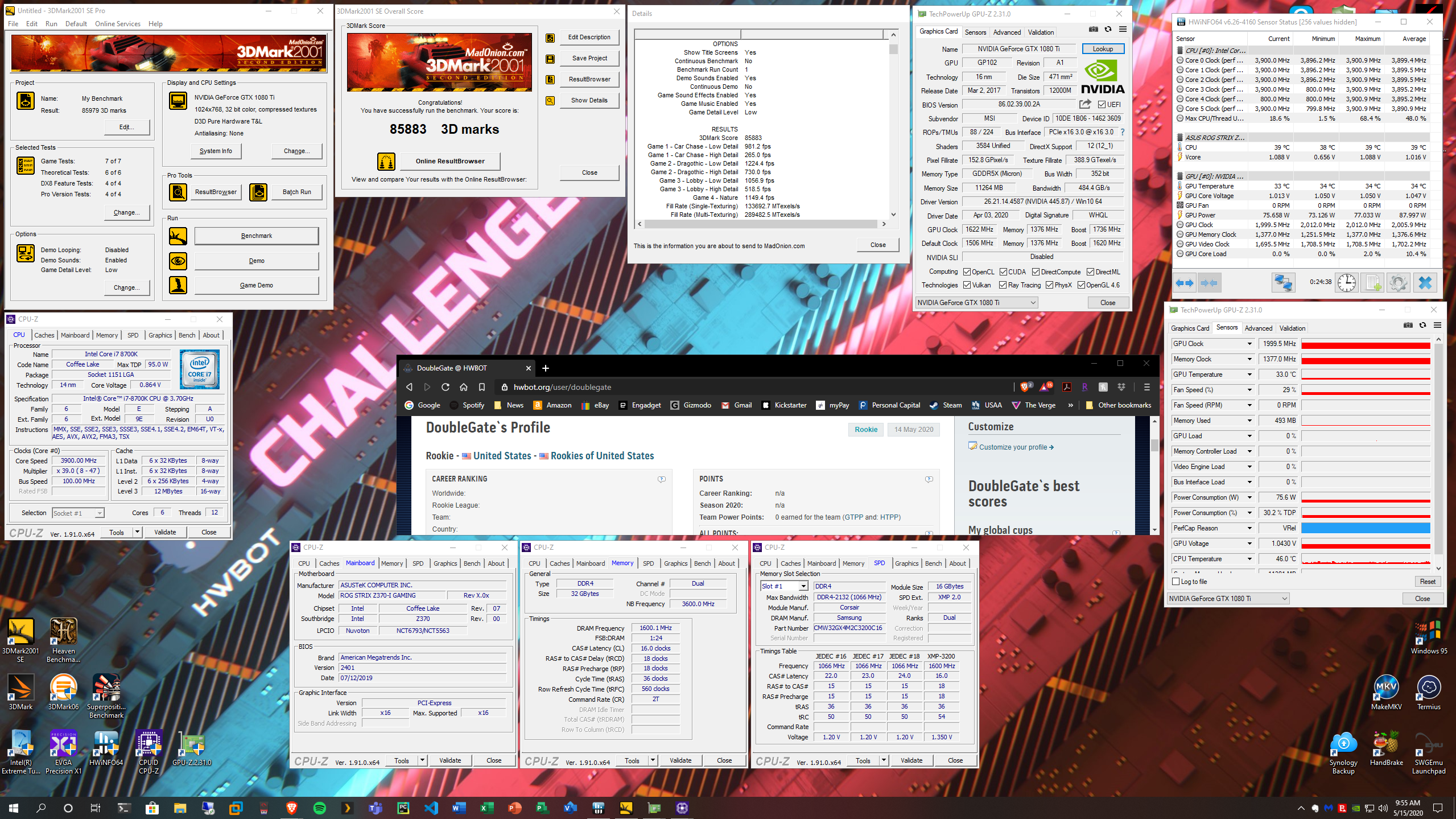Click the browser reload icon
The width and height of the screenshot is (1456, 819).
(446, 387)
